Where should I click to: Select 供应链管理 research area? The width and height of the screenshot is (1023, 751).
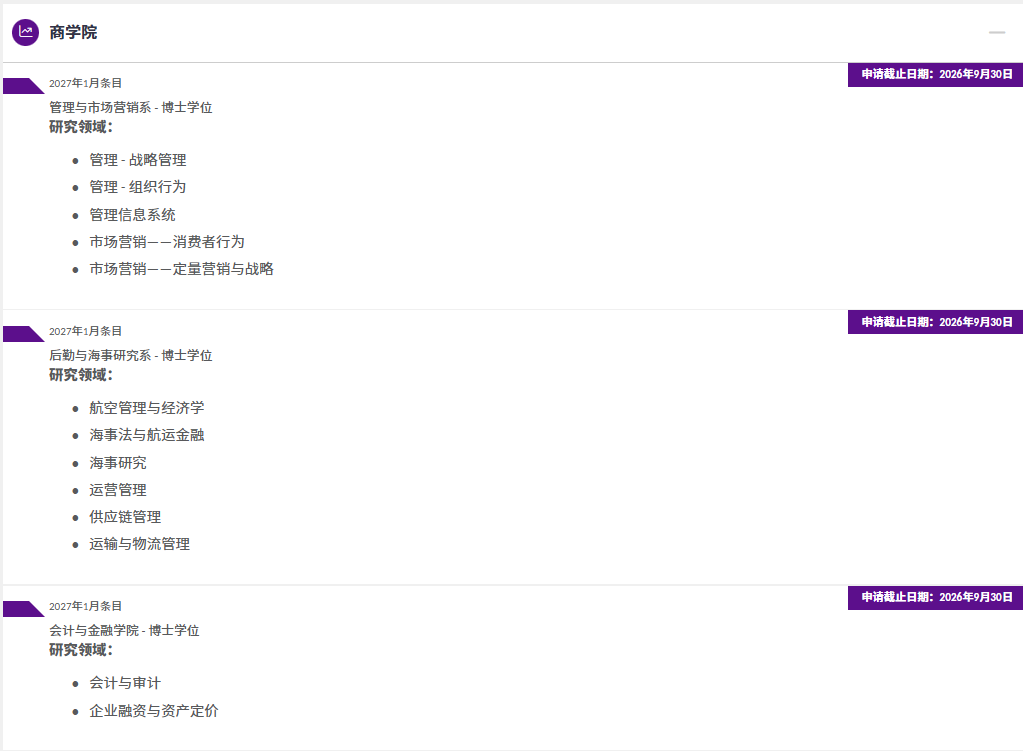click(125, 517)
